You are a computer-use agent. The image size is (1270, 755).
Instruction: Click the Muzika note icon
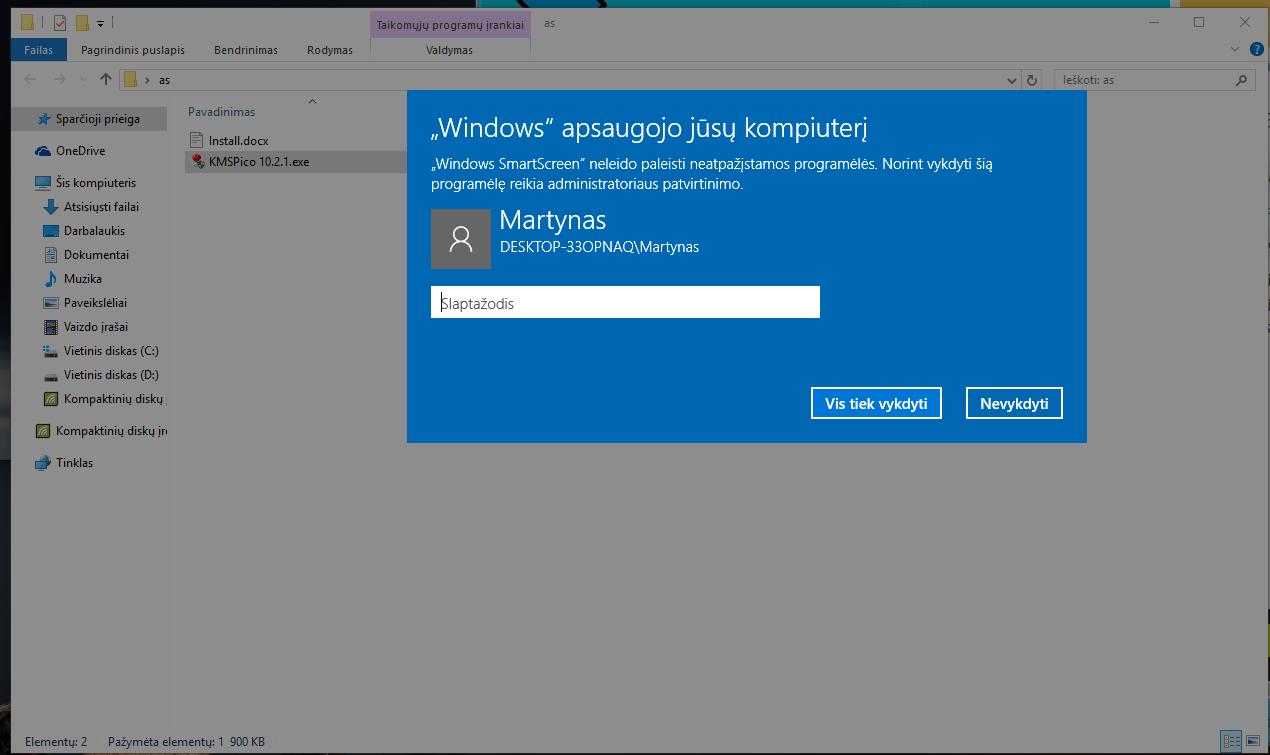pos(52,279)
